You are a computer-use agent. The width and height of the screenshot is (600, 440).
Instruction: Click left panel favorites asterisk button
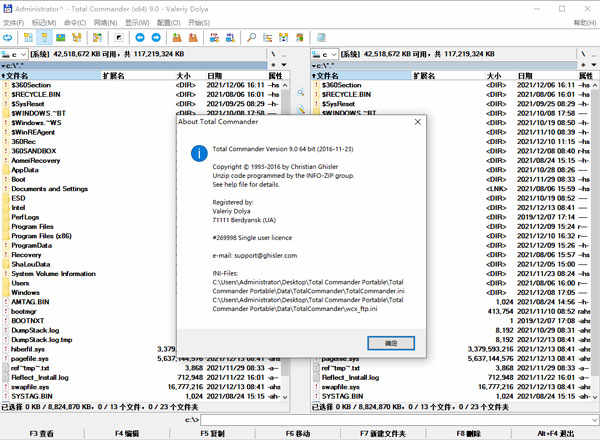pyautogui.click(x=273, y=65)
